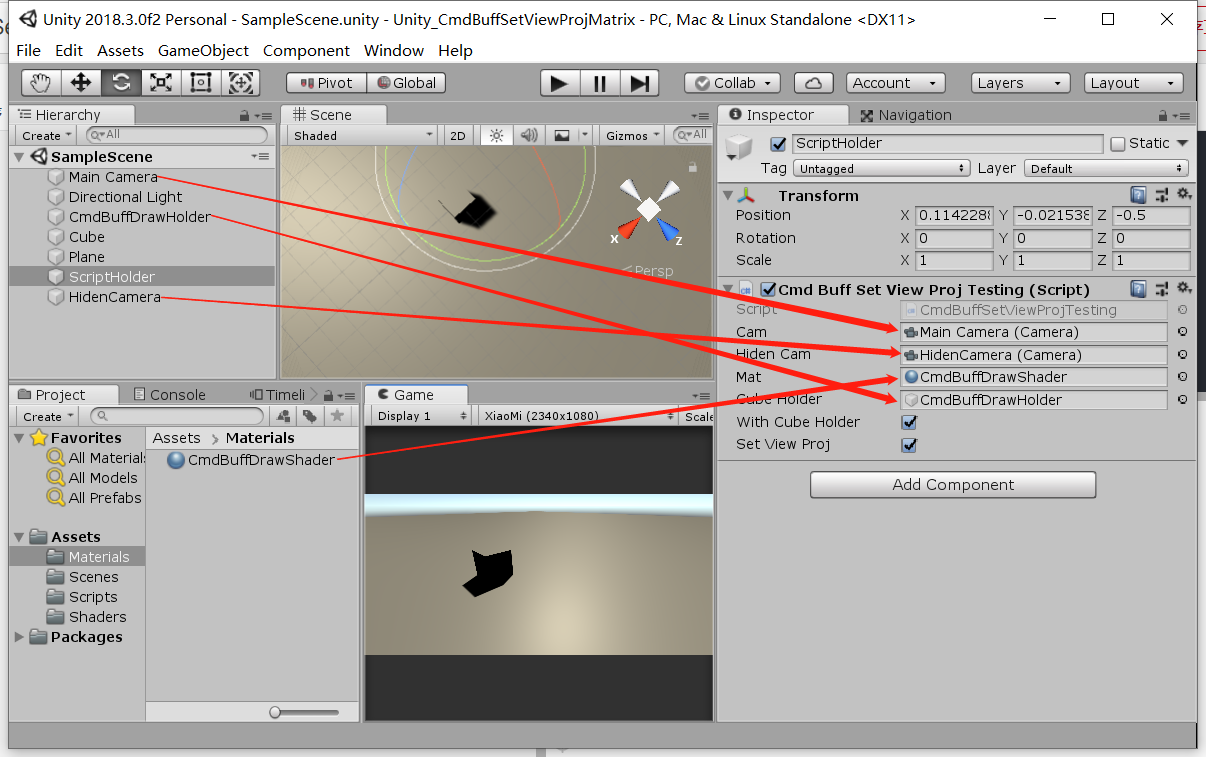Image resolution: width=1206 pixels, height=757 pixels.
Task: Open Collab dropdown
Action: point(732,83)
